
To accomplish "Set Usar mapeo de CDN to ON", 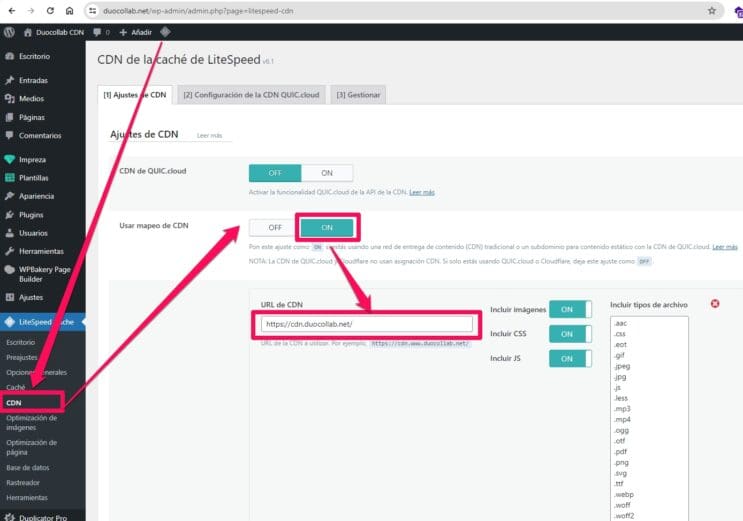I will pos(327,228).
